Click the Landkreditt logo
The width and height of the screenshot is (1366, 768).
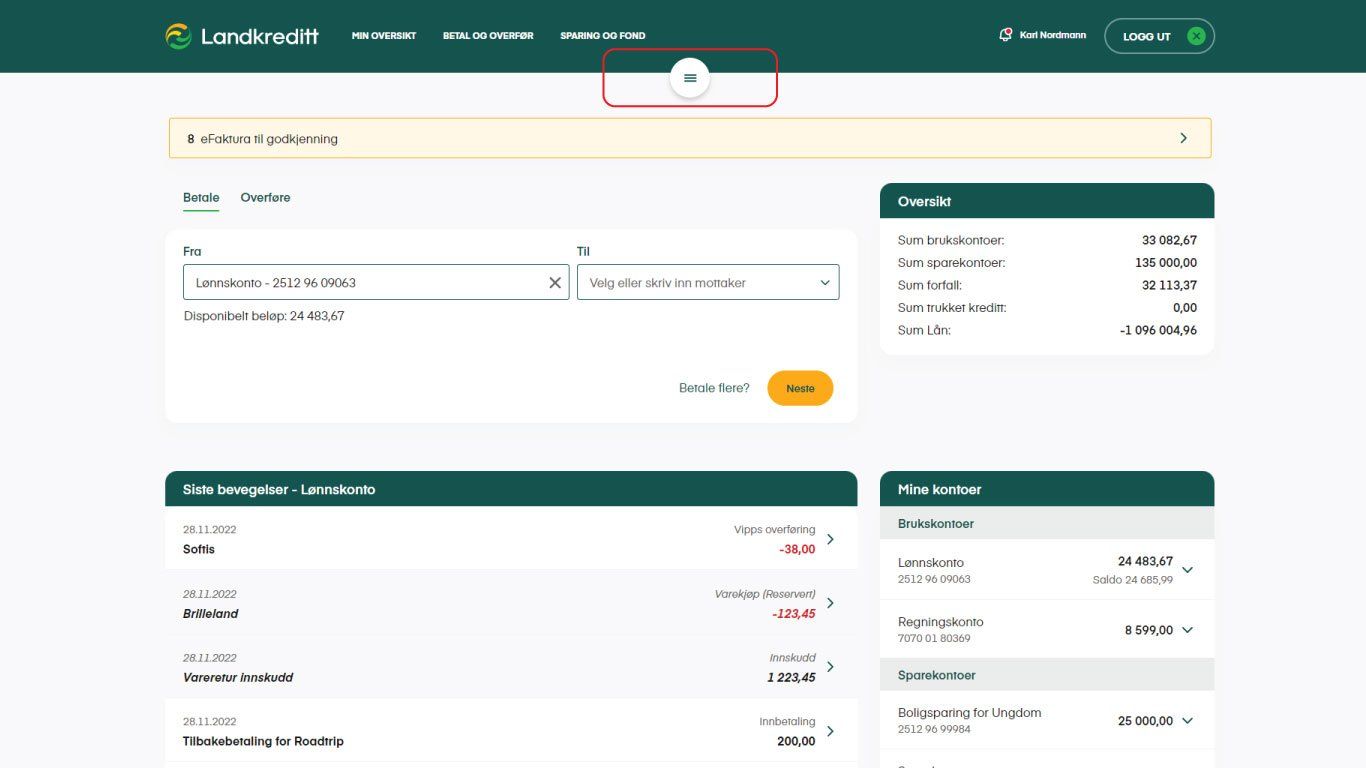coord(242,36)
